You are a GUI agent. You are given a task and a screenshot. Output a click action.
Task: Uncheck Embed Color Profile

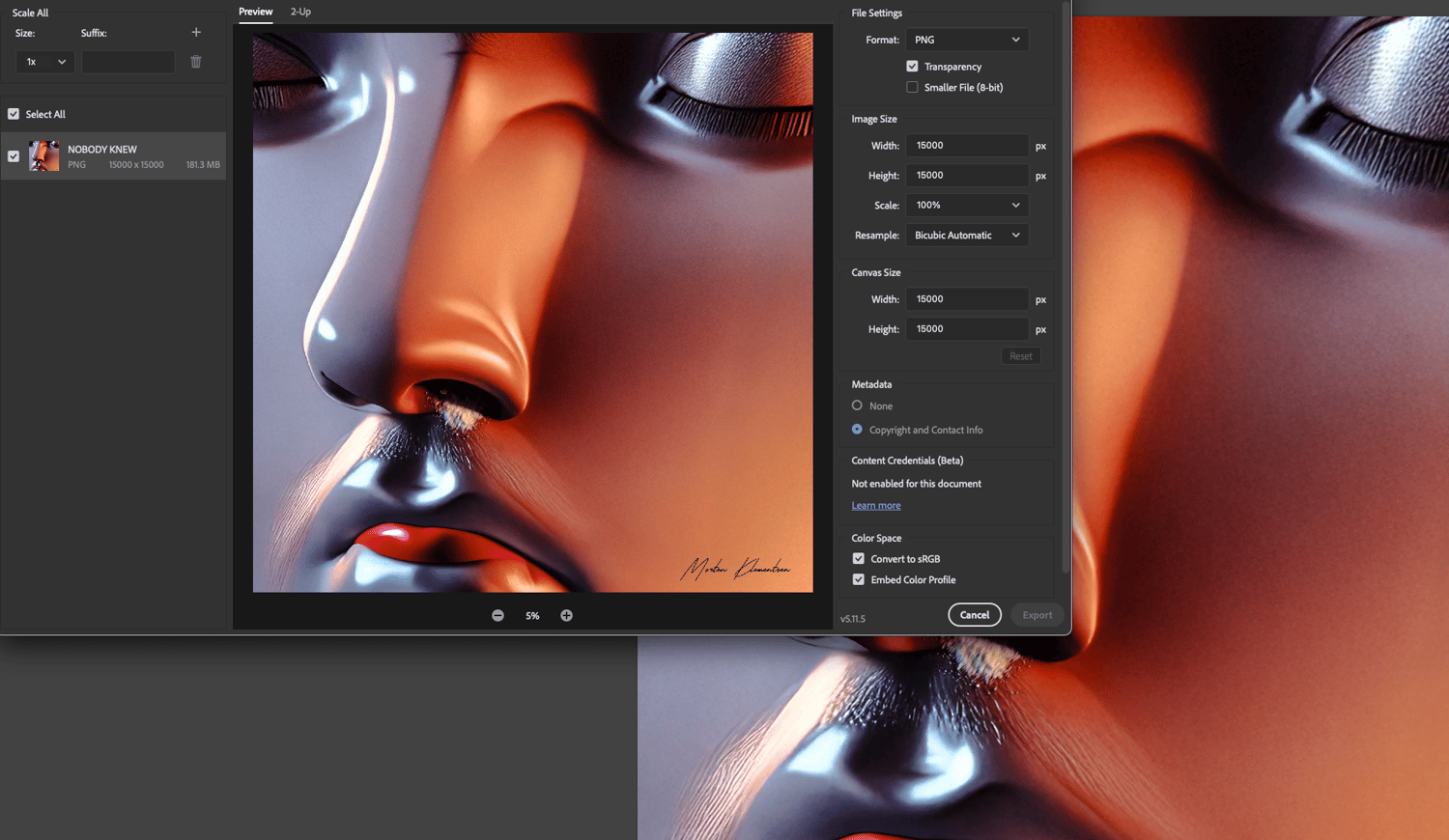click(x=858, y=579)
